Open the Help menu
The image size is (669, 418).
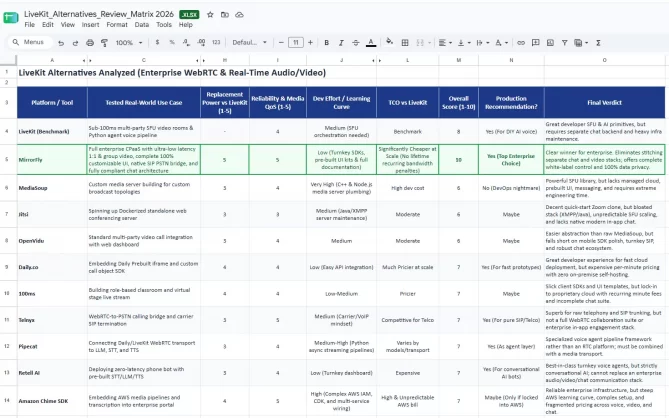pyautogui.click(x=186, y=25)
